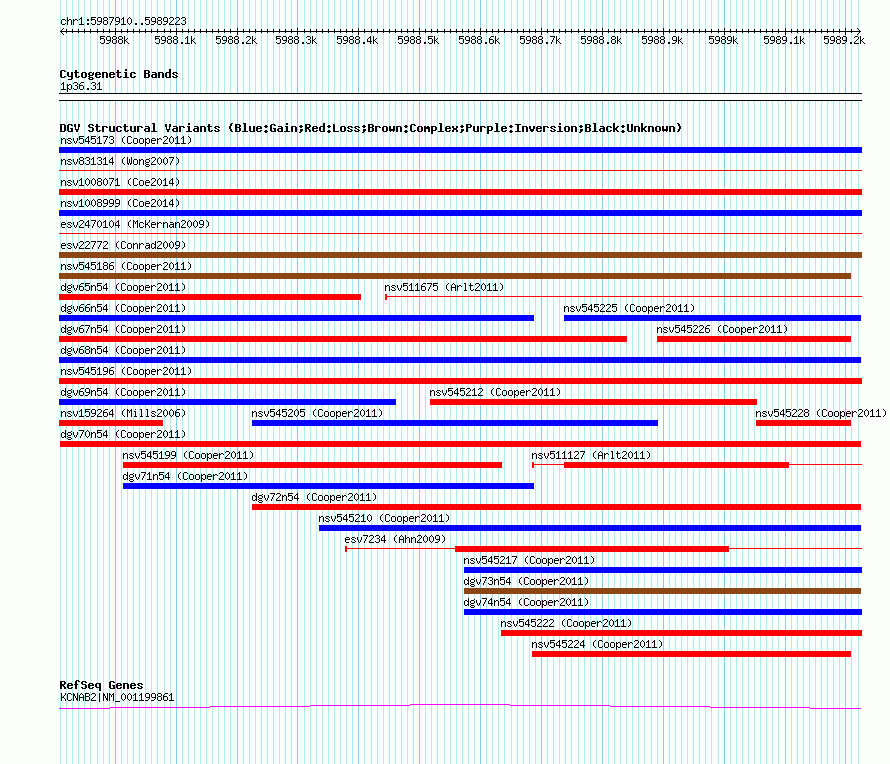Click the esv22772 (Conrad2009) label
The image size is (890, 764).
[123, 245]
